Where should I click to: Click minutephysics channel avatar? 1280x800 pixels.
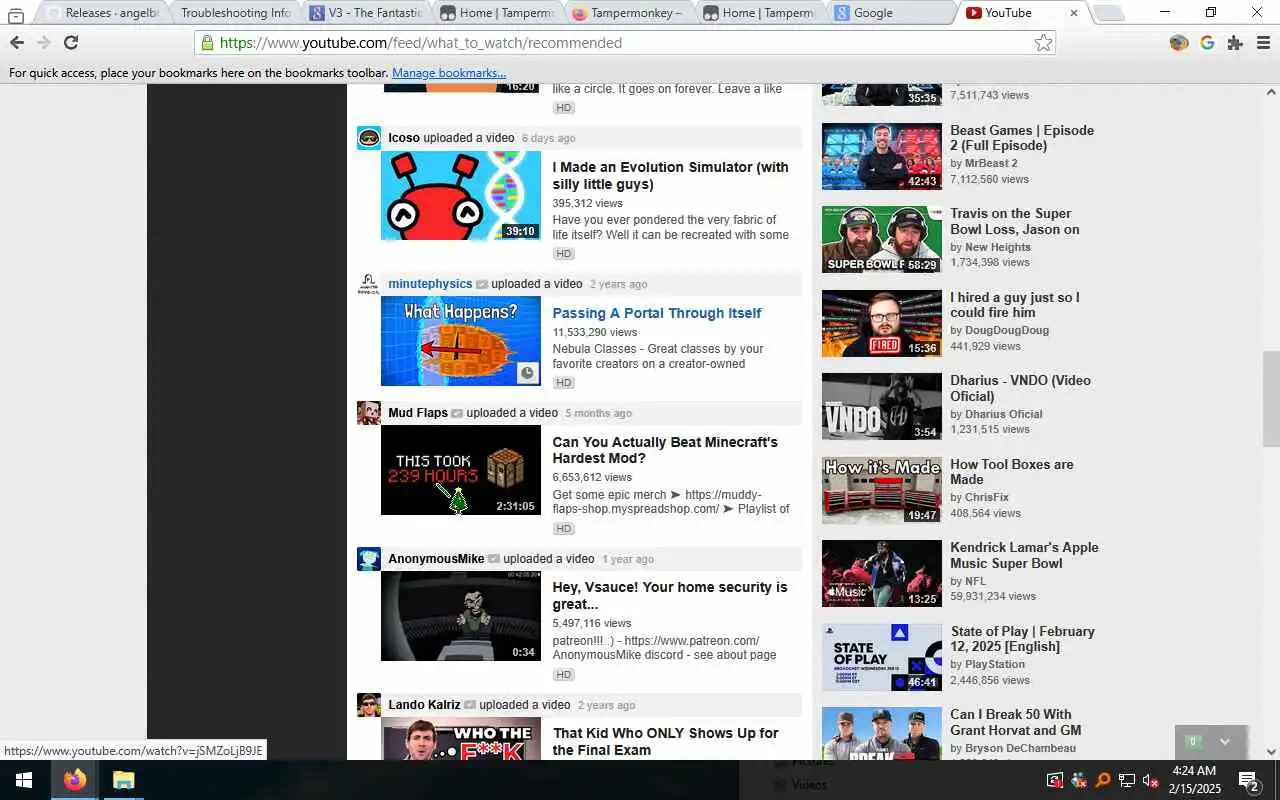tap(369, 284)
